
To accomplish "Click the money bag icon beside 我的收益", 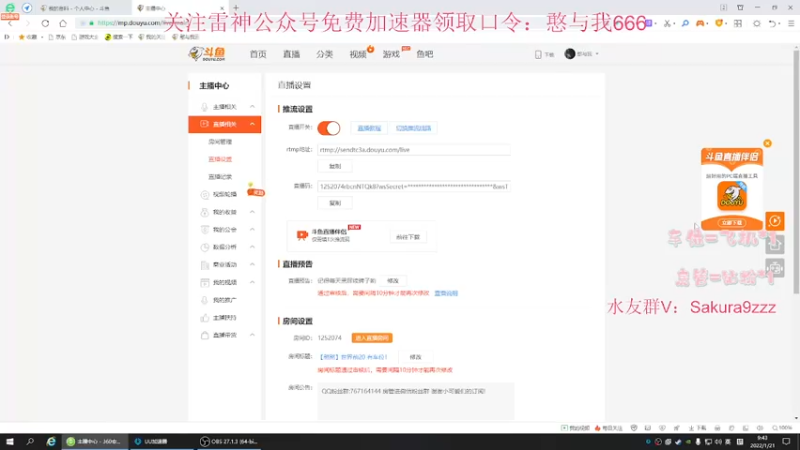I will 205,212.
